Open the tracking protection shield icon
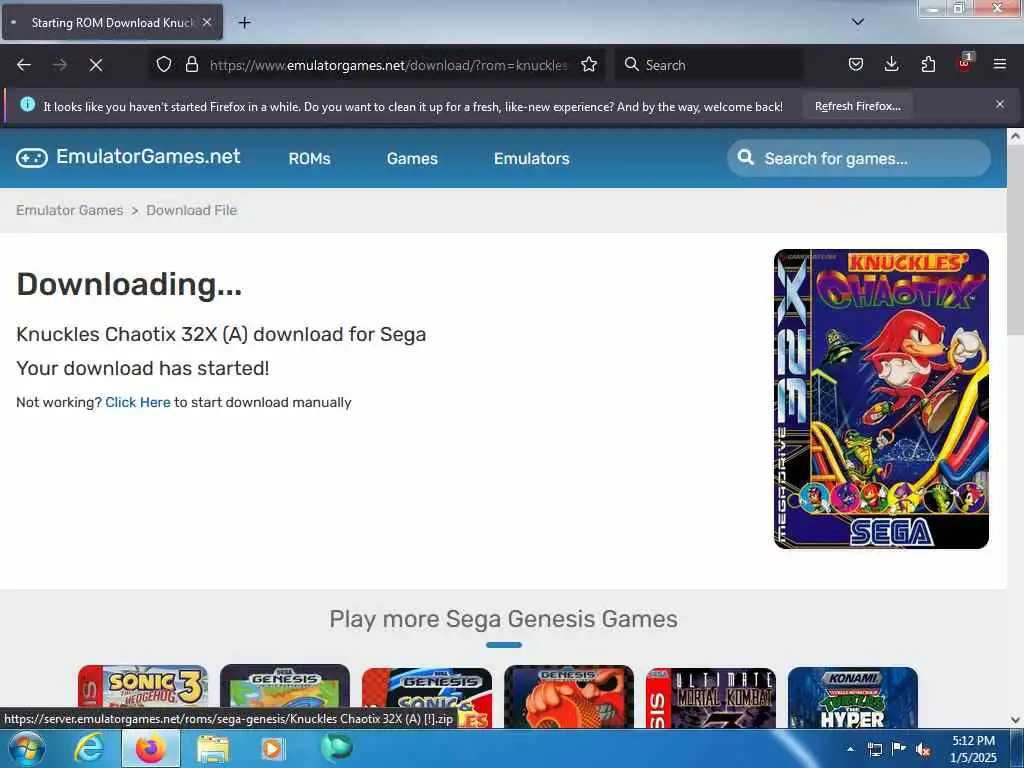 pyautogui.click(x=164, y=64)
